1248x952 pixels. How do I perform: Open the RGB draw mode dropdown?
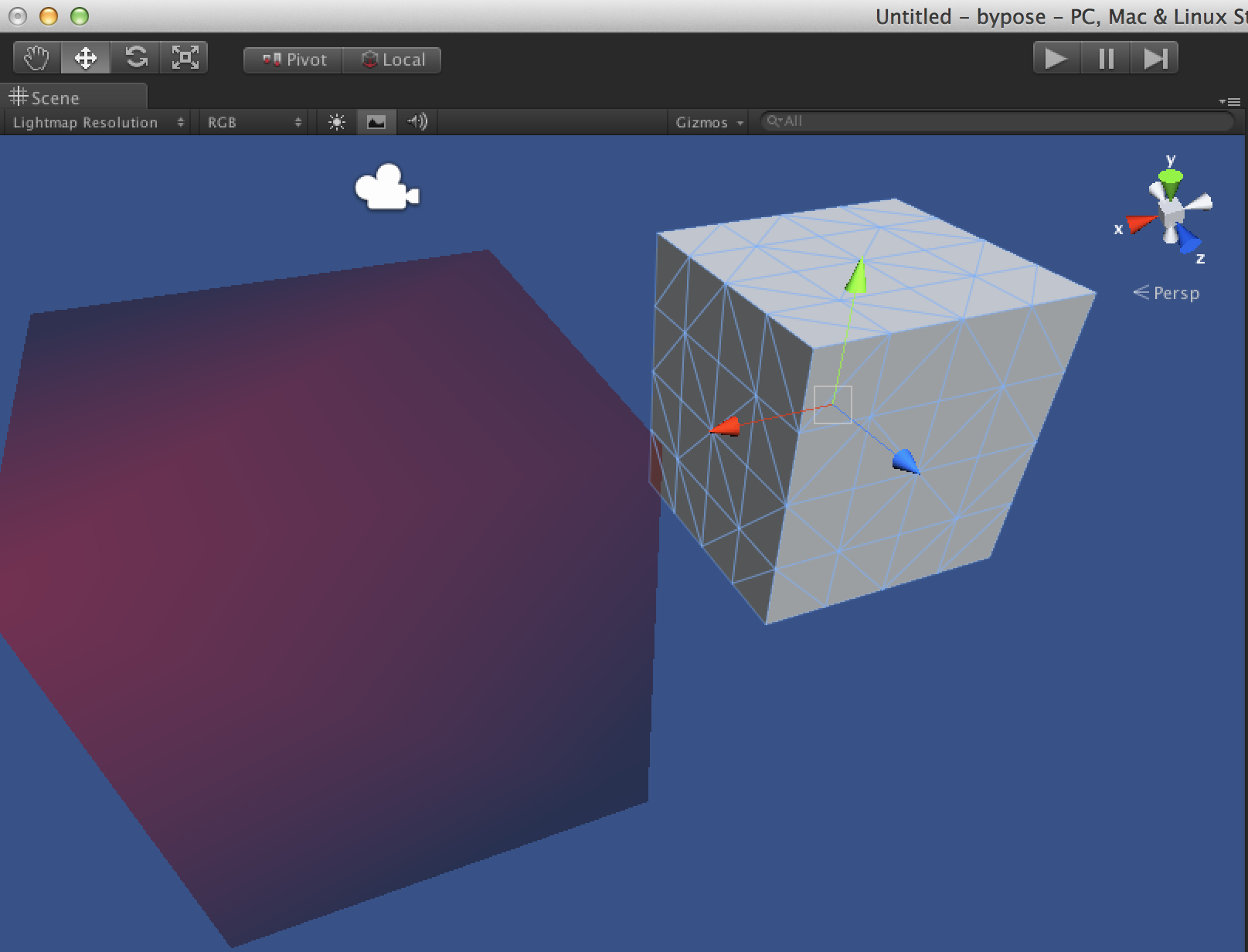coord(253,121)
